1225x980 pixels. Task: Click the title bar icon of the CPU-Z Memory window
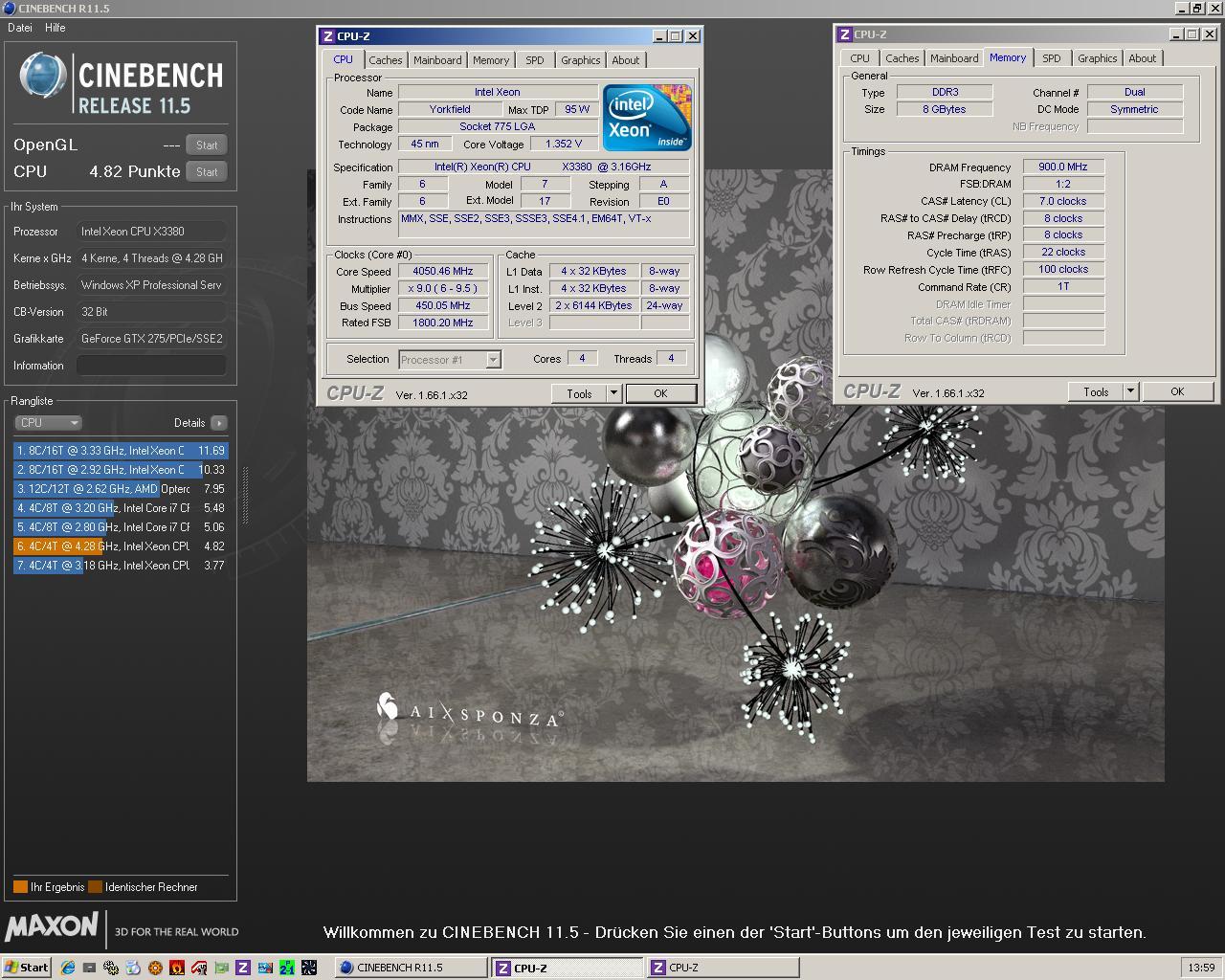tap(844, 34)
